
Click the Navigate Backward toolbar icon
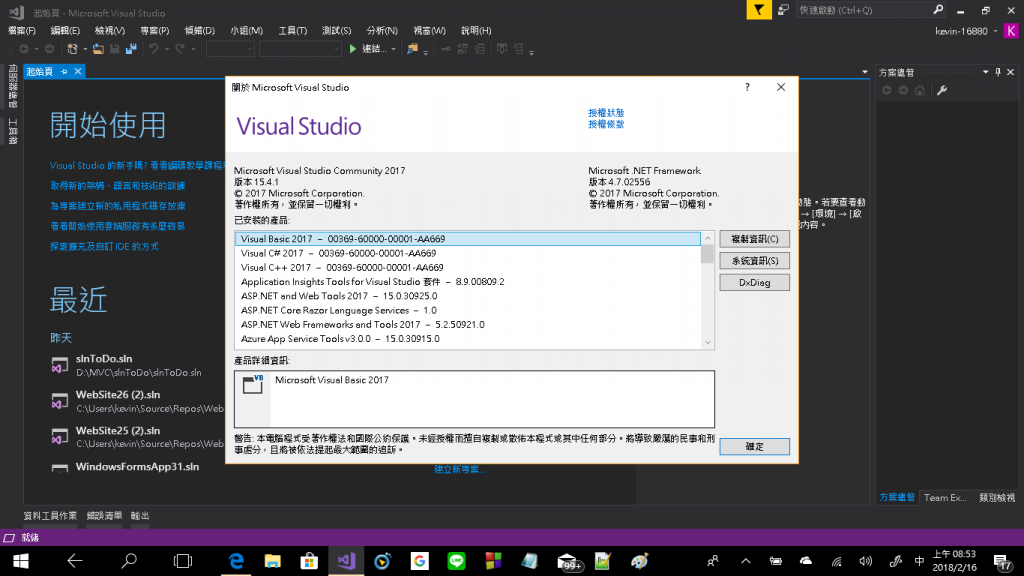[24, 49]
